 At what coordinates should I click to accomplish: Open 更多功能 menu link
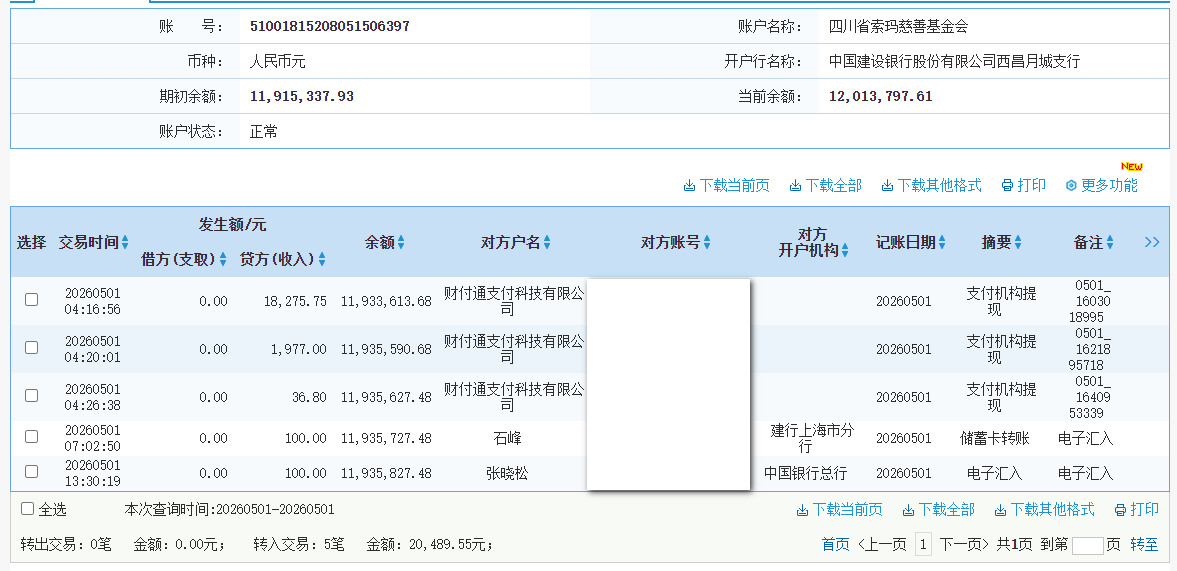[x=1109, y=185]
